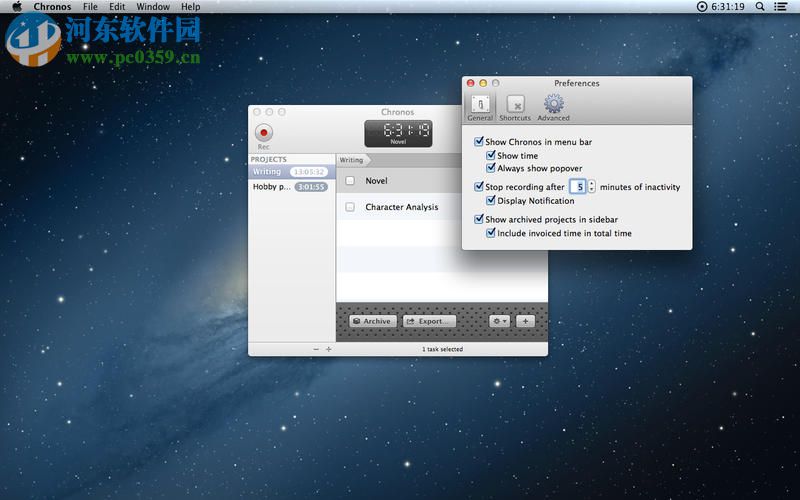Image resolution: width=800 pixels, height=500 pixels.
Task: Disable Stop recording after inactivity
Action: click(x=479, y=187)
